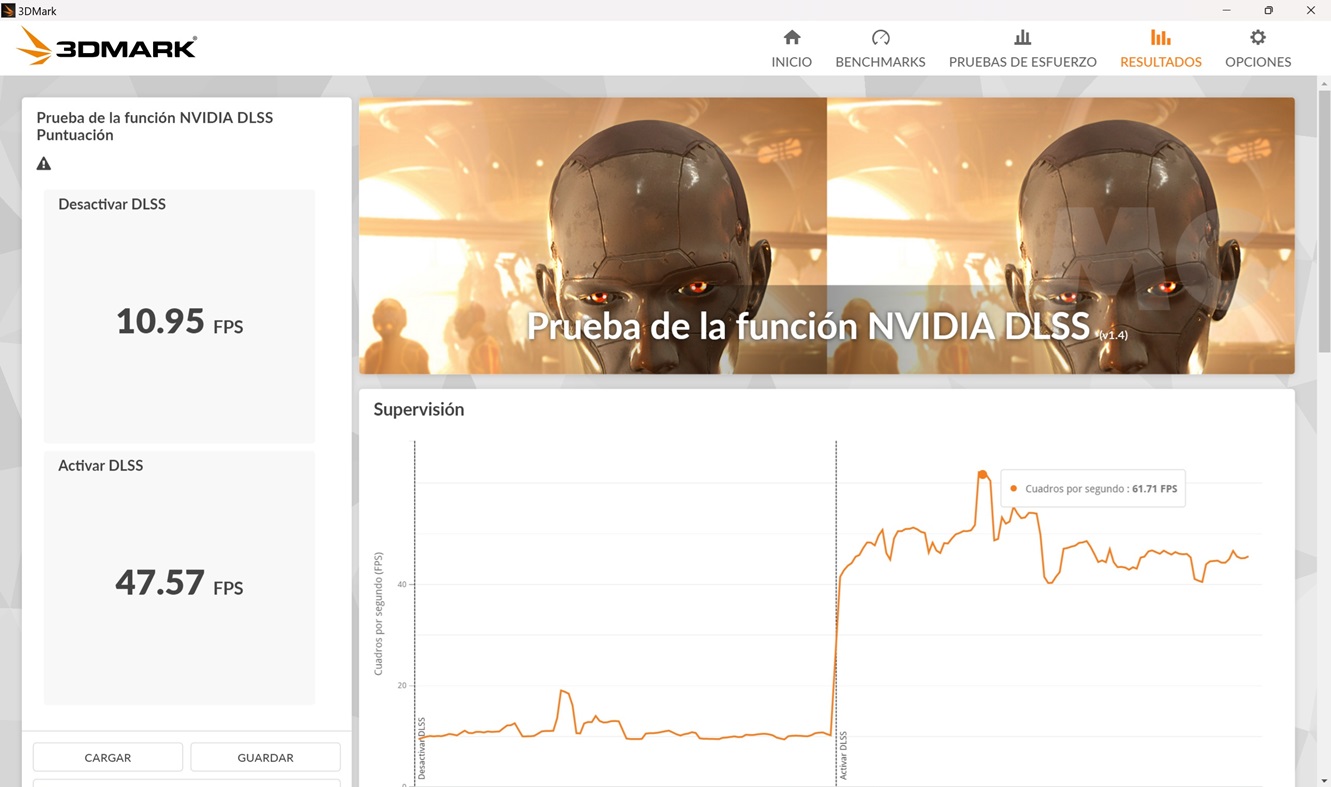Click the NVIDIA DLSS robot banner image
Screen dimensions: 1331x787
[x=826, y=235]
